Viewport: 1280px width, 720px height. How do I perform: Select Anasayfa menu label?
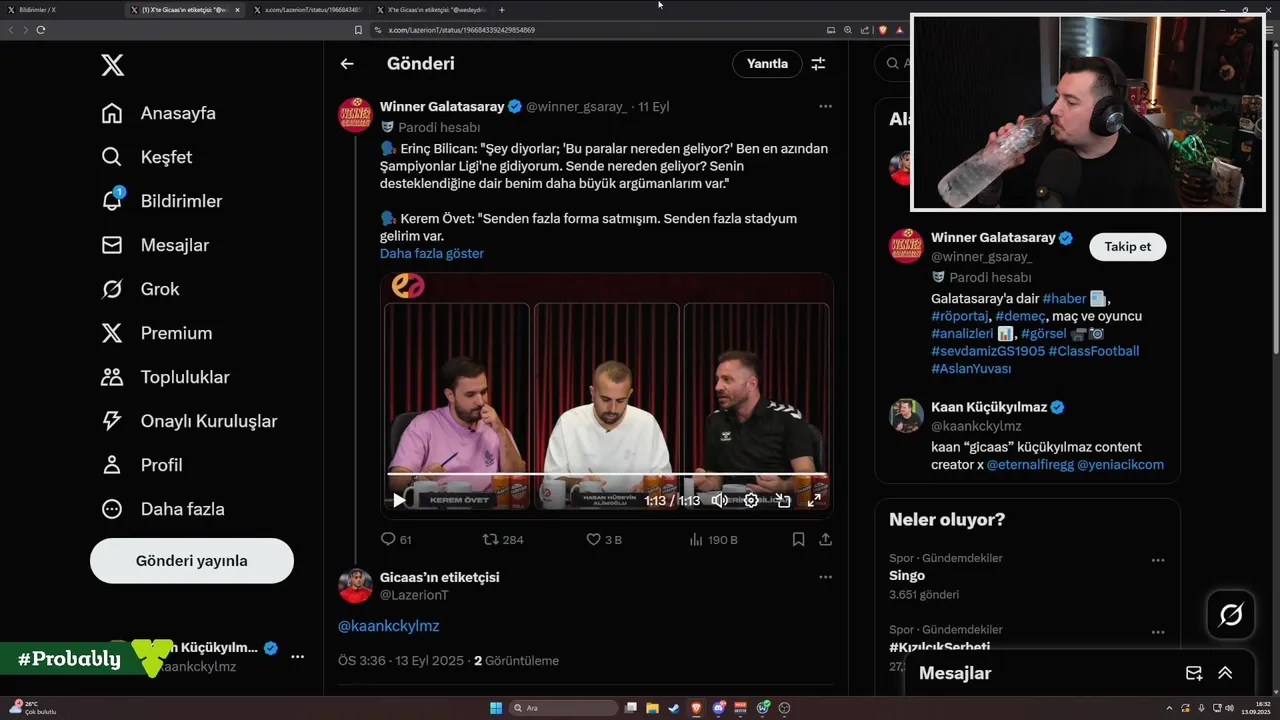(178, 113)
